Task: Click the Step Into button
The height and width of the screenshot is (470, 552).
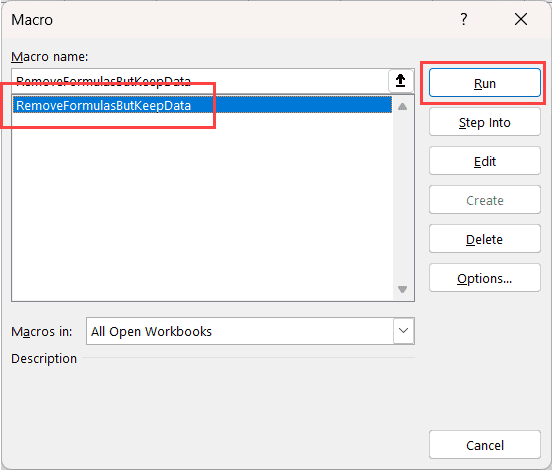Action: pos(485,122)
